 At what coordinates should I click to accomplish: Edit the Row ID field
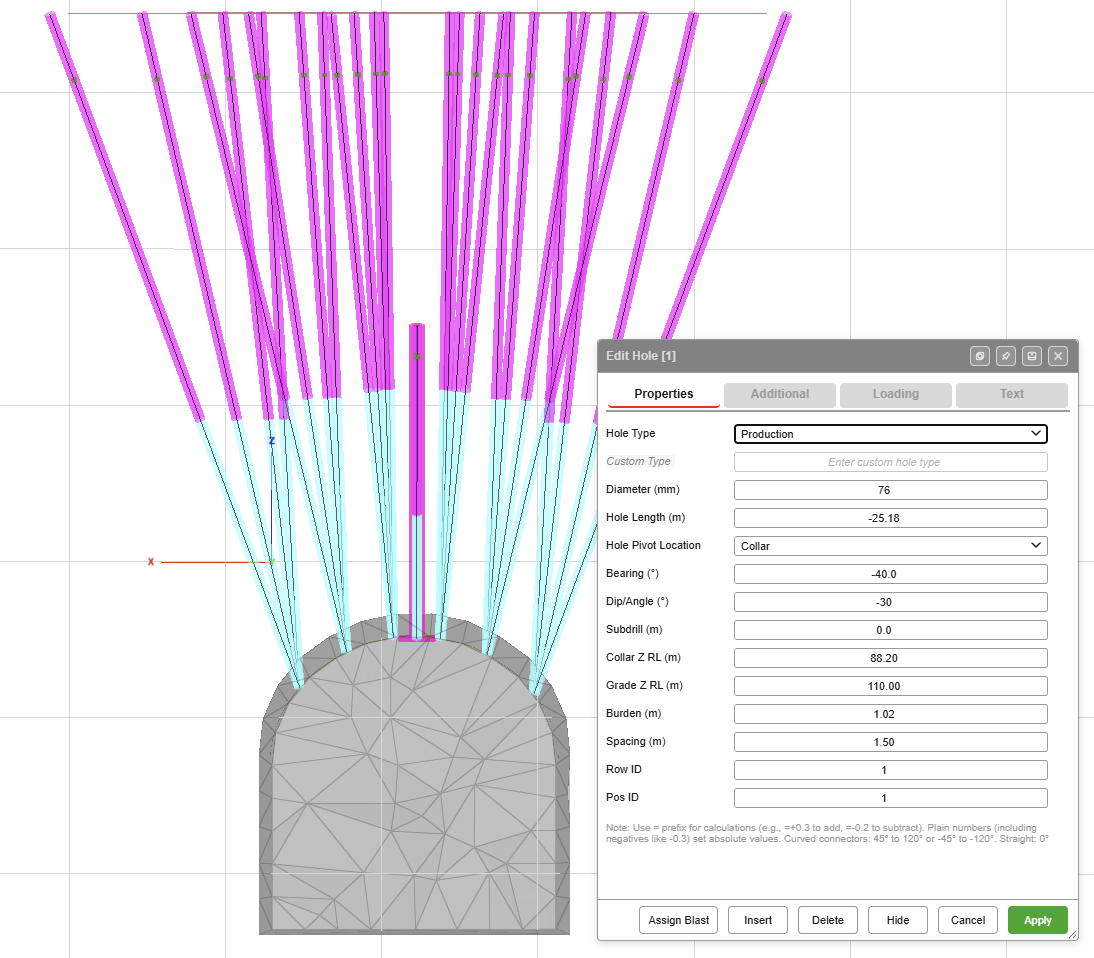pyautogui.click(x=890, y=770)
